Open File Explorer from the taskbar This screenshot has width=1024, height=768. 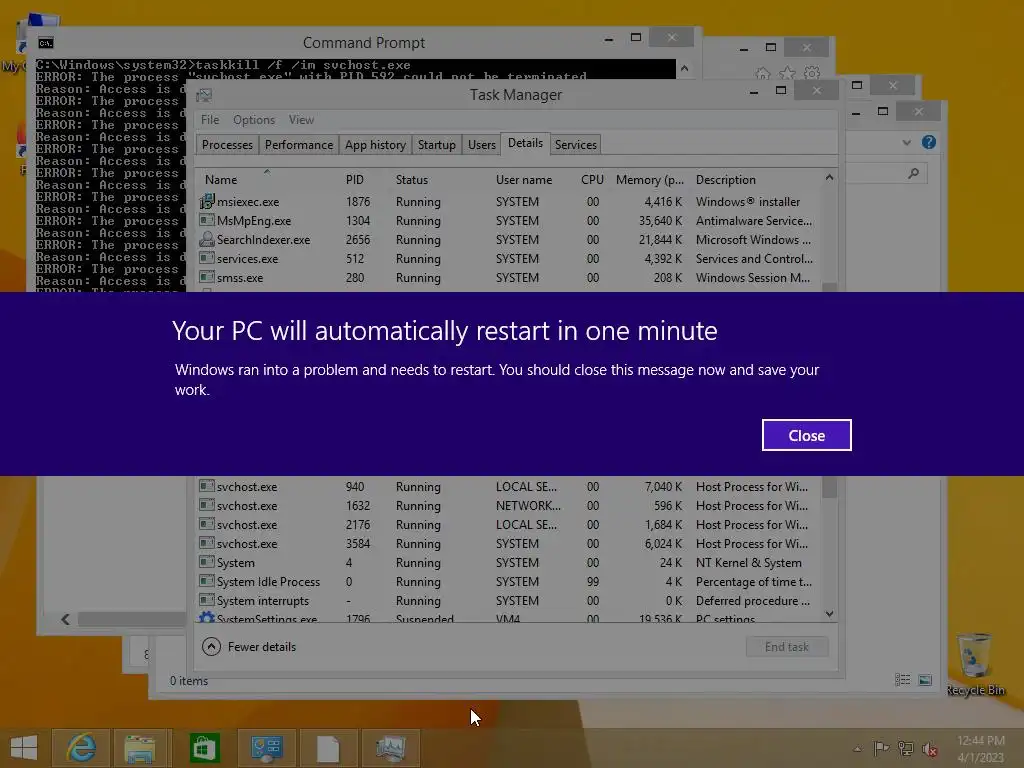point(140,748)
